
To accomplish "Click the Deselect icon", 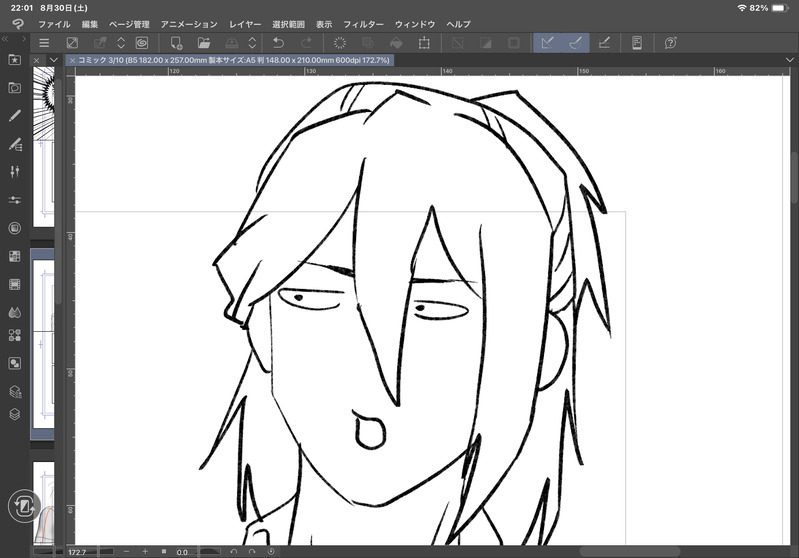I will pos(458,43).
